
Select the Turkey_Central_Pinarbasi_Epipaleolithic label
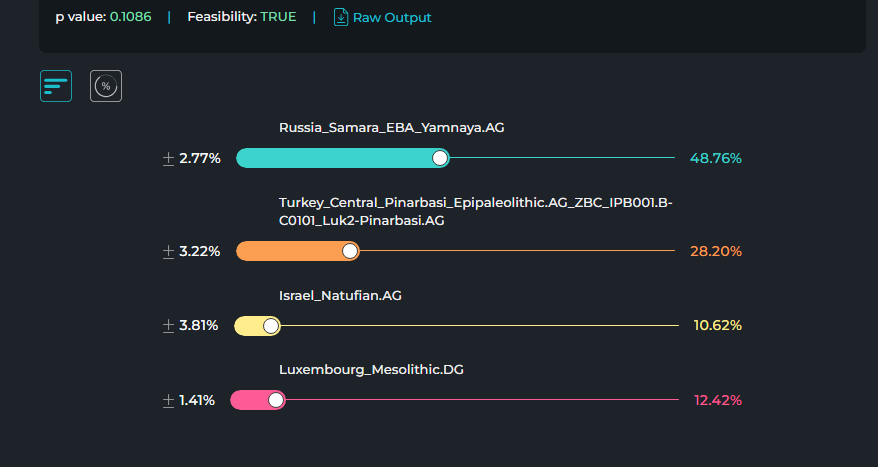point(475,212)
